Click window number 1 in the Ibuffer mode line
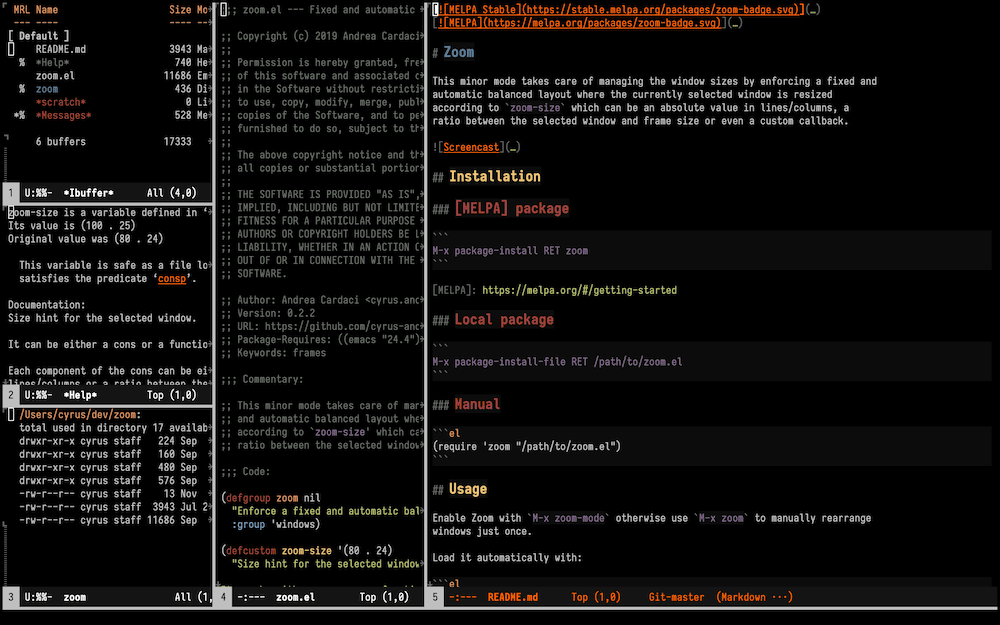The width and height of the screenshot is (1000, 625). click(x=11, y=193)
